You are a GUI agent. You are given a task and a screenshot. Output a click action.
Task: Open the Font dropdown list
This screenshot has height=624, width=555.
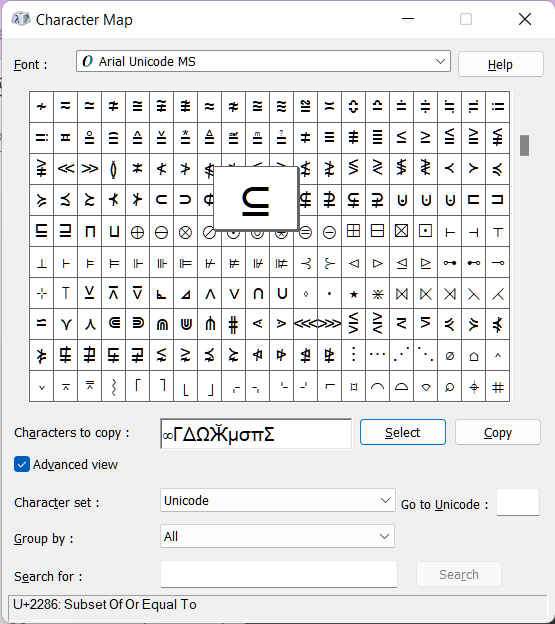click(263, 61)
